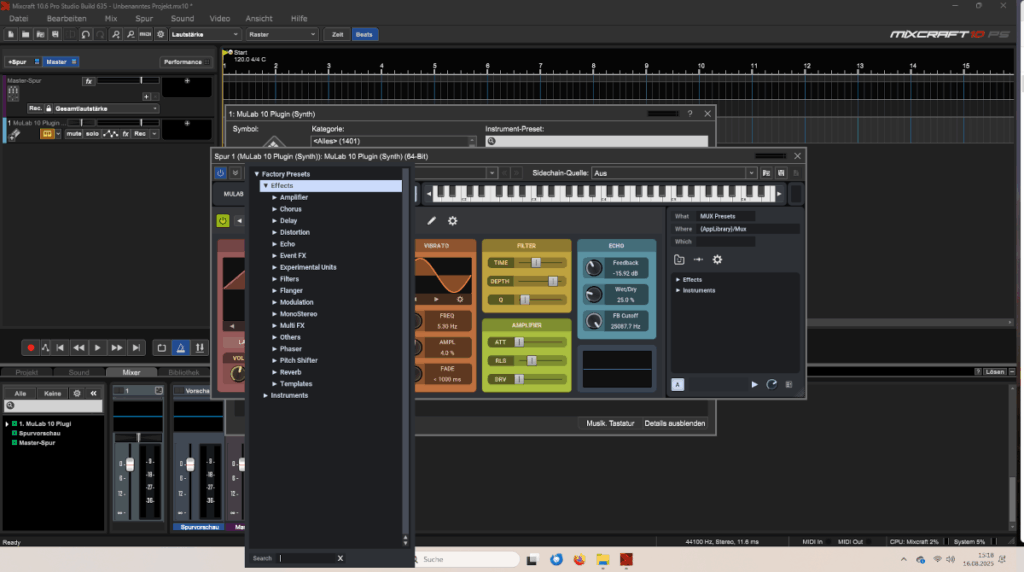Open the Sidechain-Quelle dropdown
Screen dimensions: 1024x572
click(673, 173)
